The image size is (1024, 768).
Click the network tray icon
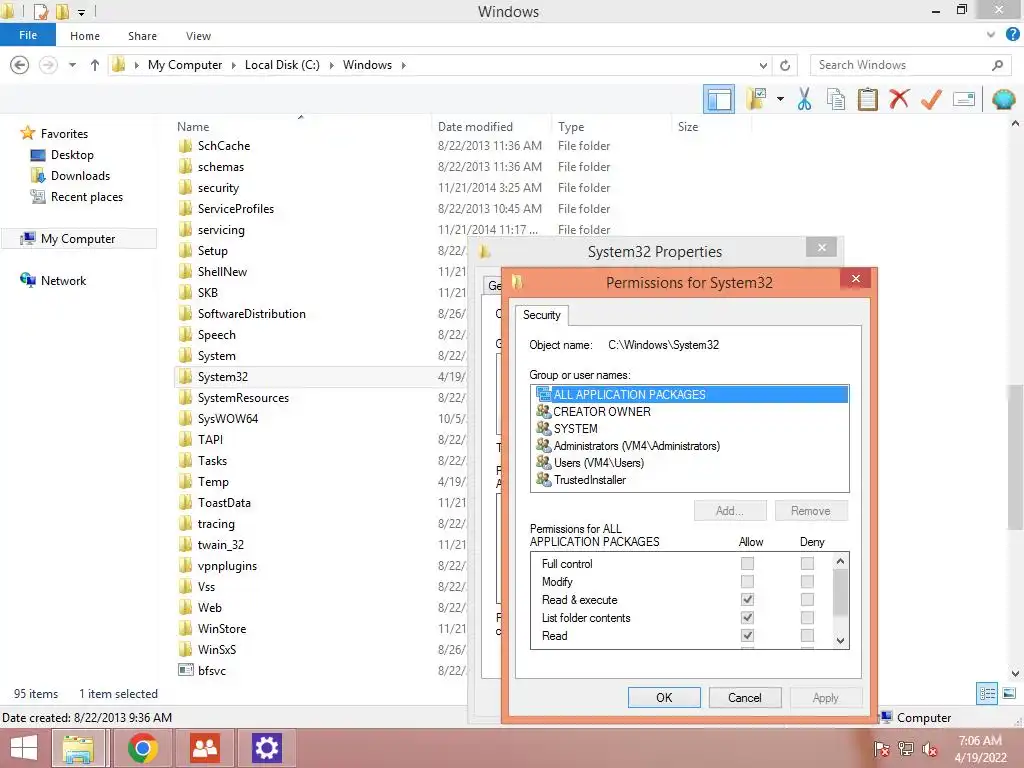click(906, 749)
